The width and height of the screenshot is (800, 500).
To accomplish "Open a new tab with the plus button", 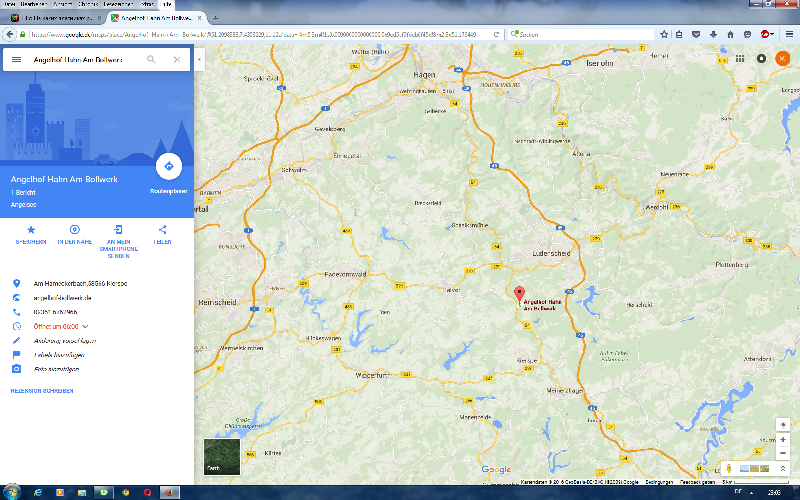I will (215, 18).
